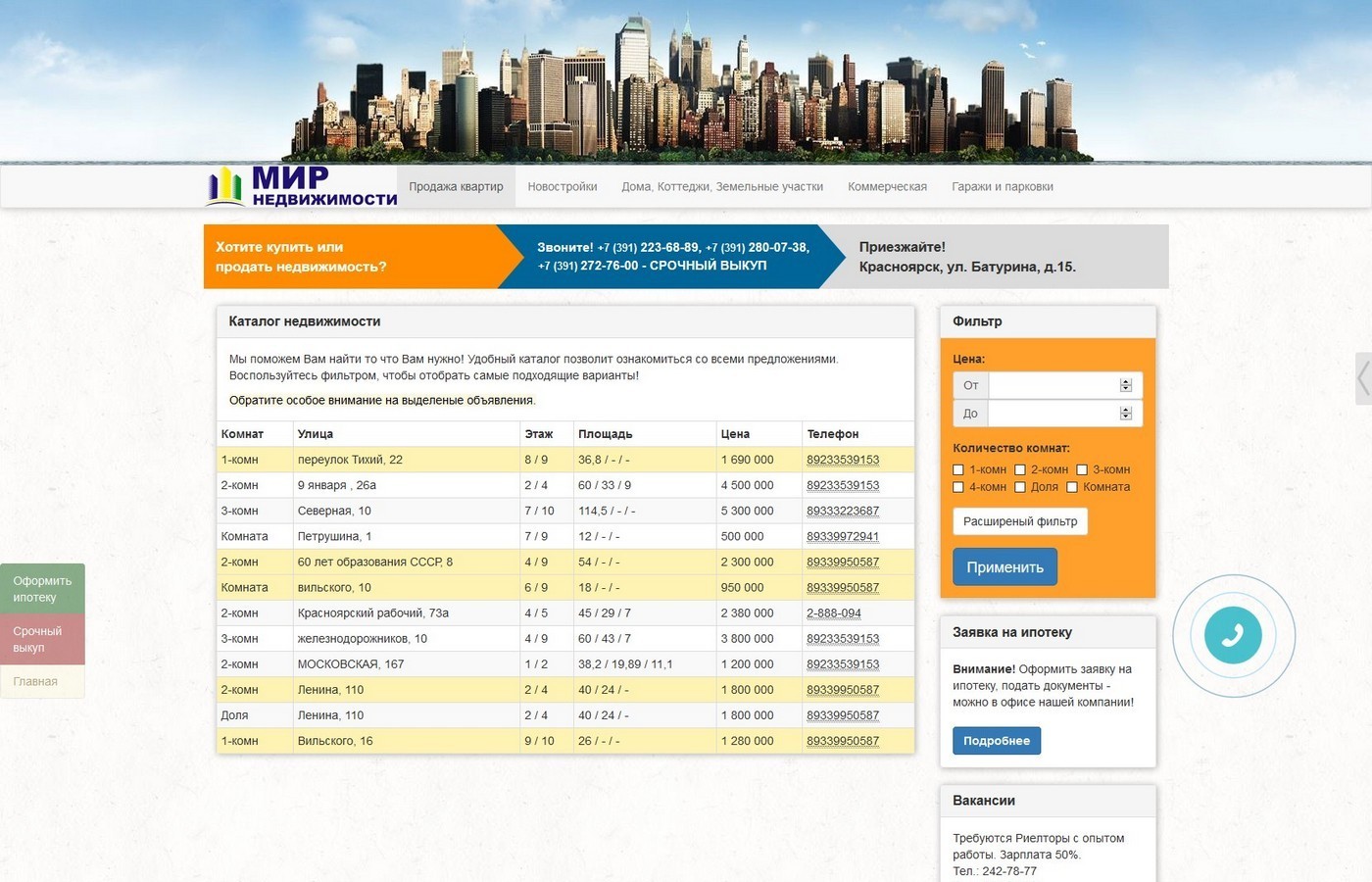
Task: Check the 4-комн room filter
Action: click(x=958, y=487)
